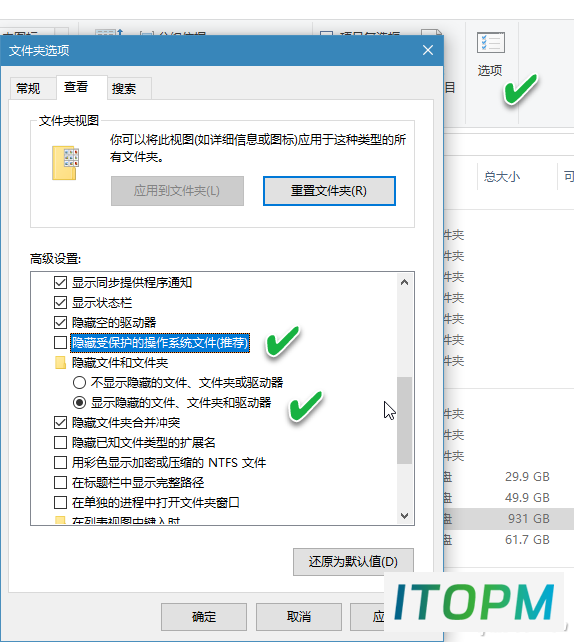Click the advanced settings scroll up arrow

pyautogui.click(x=405, y=282)
